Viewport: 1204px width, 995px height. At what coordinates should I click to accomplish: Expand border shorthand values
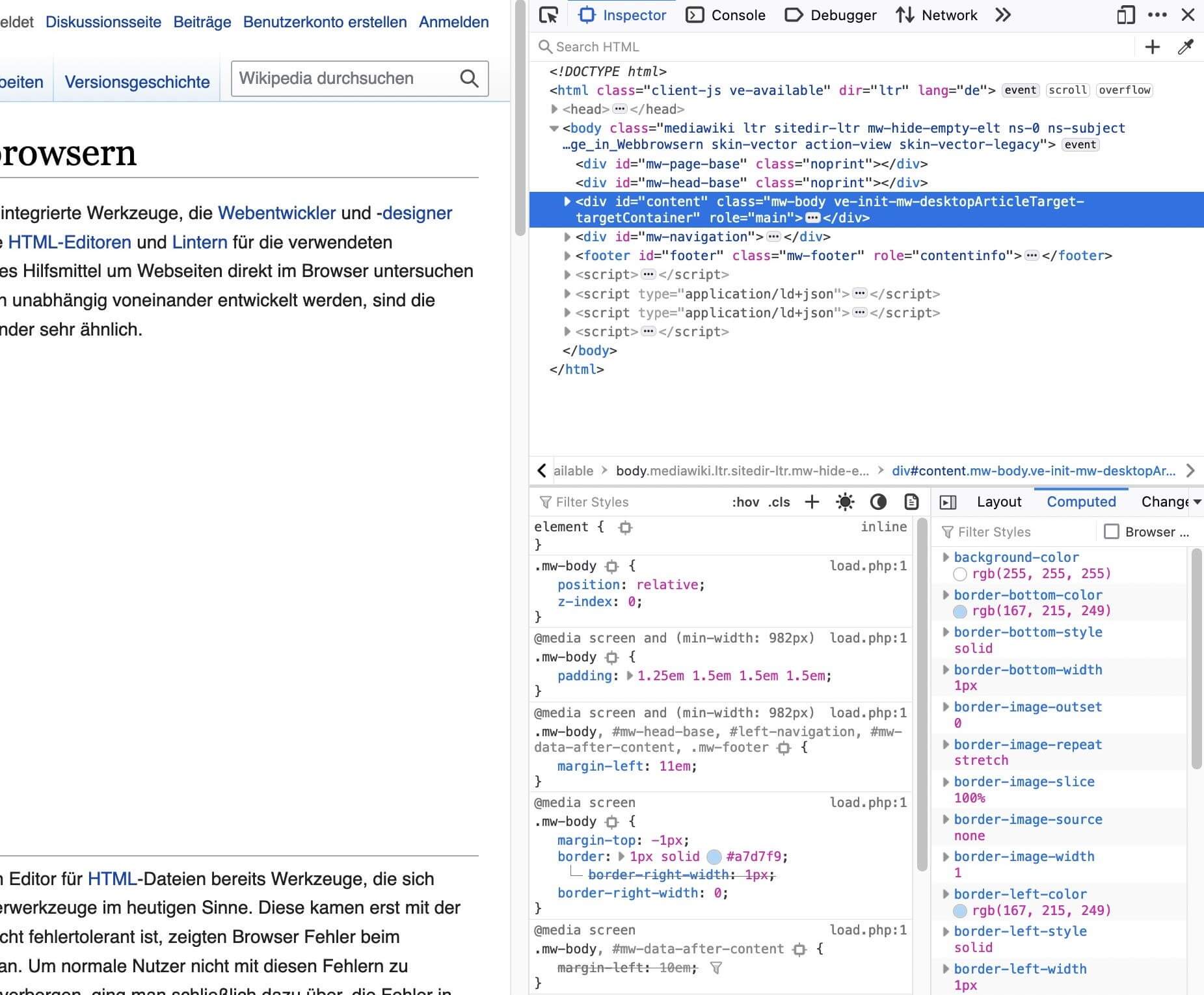621,856
